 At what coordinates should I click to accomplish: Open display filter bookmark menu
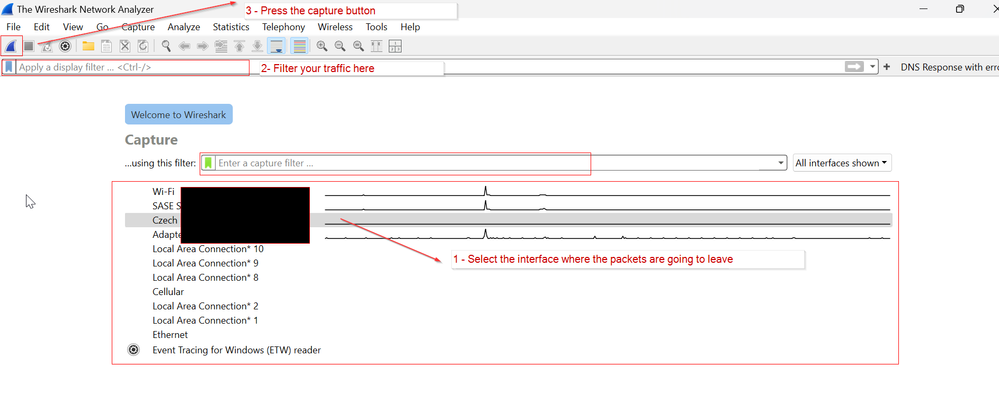tap(9, 66)
